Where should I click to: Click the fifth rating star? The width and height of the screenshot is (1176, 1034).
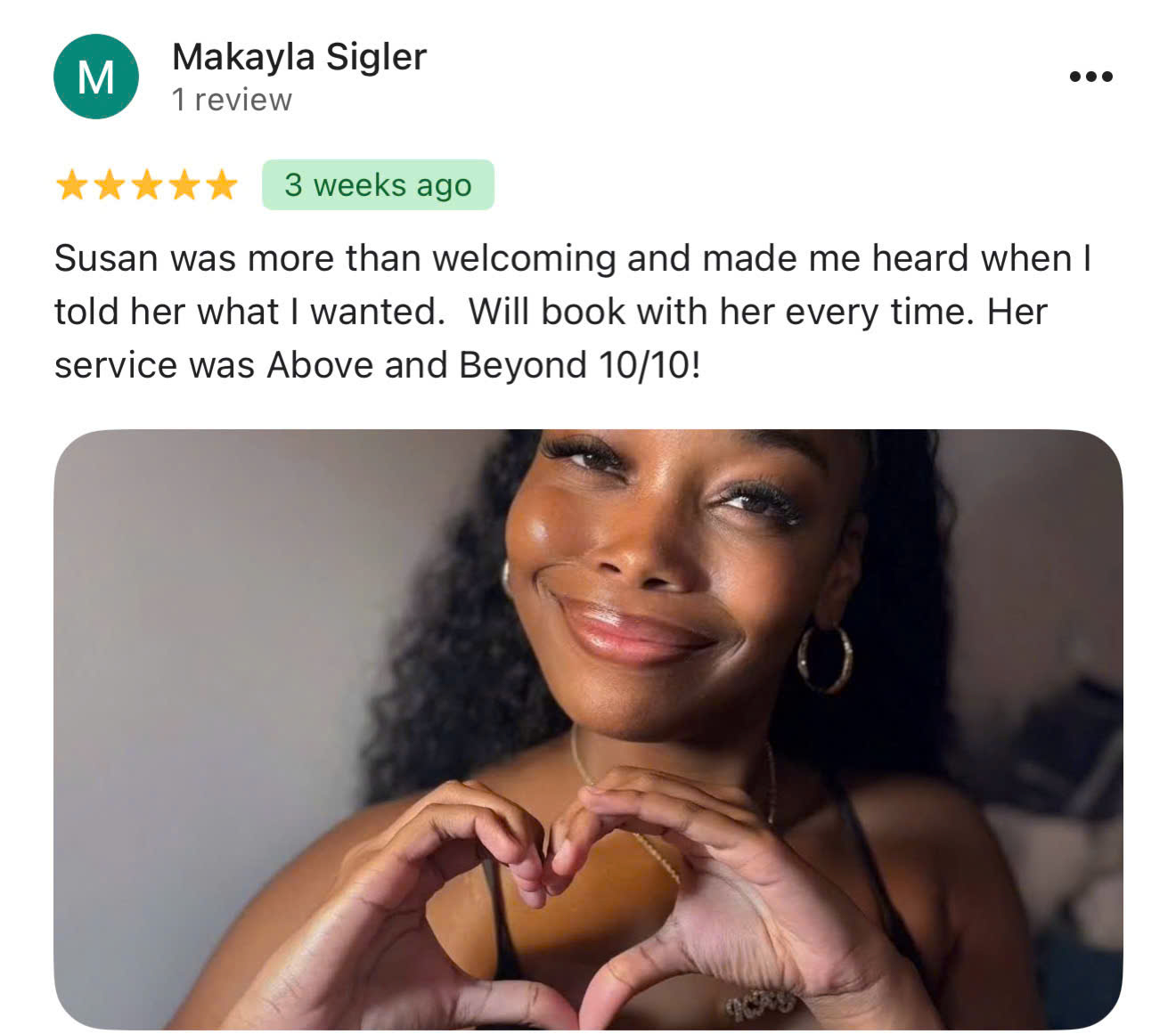(221, 185)
